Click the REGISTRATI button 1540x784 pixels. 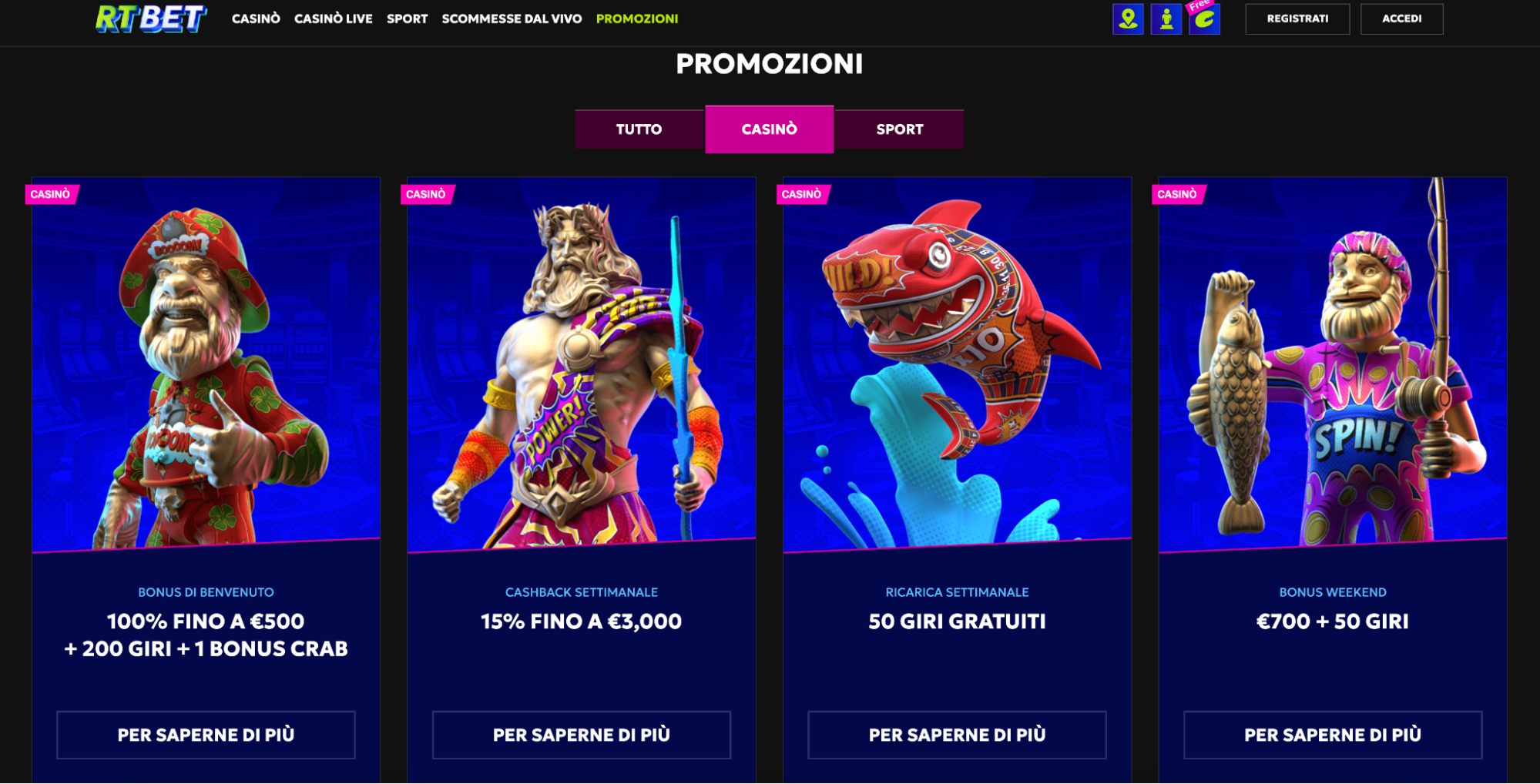1297,18
